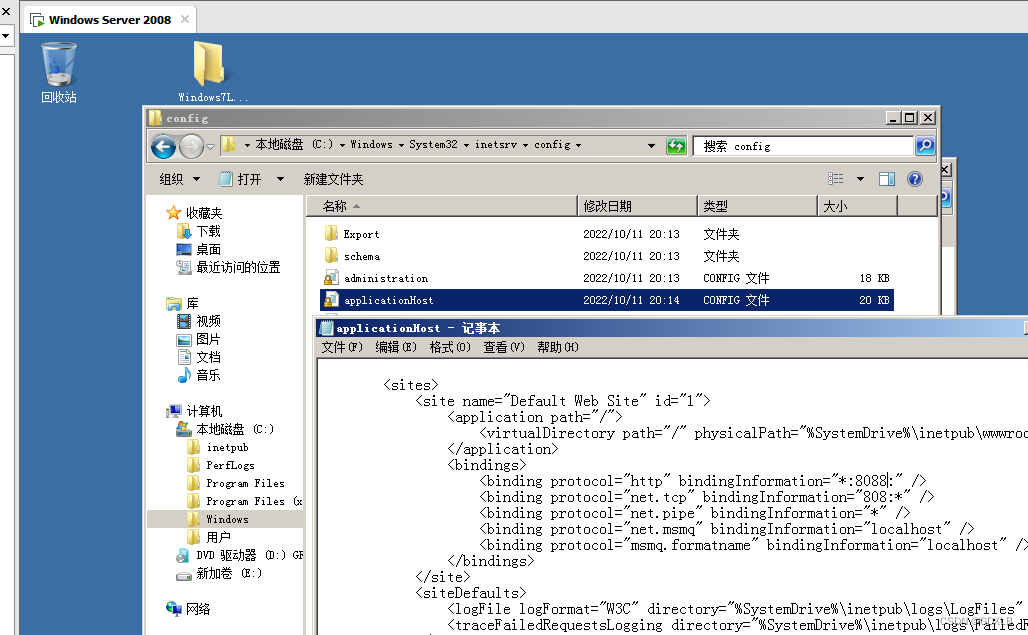Select DVD 驱动器 (D:) in tree

click(249, 555)
